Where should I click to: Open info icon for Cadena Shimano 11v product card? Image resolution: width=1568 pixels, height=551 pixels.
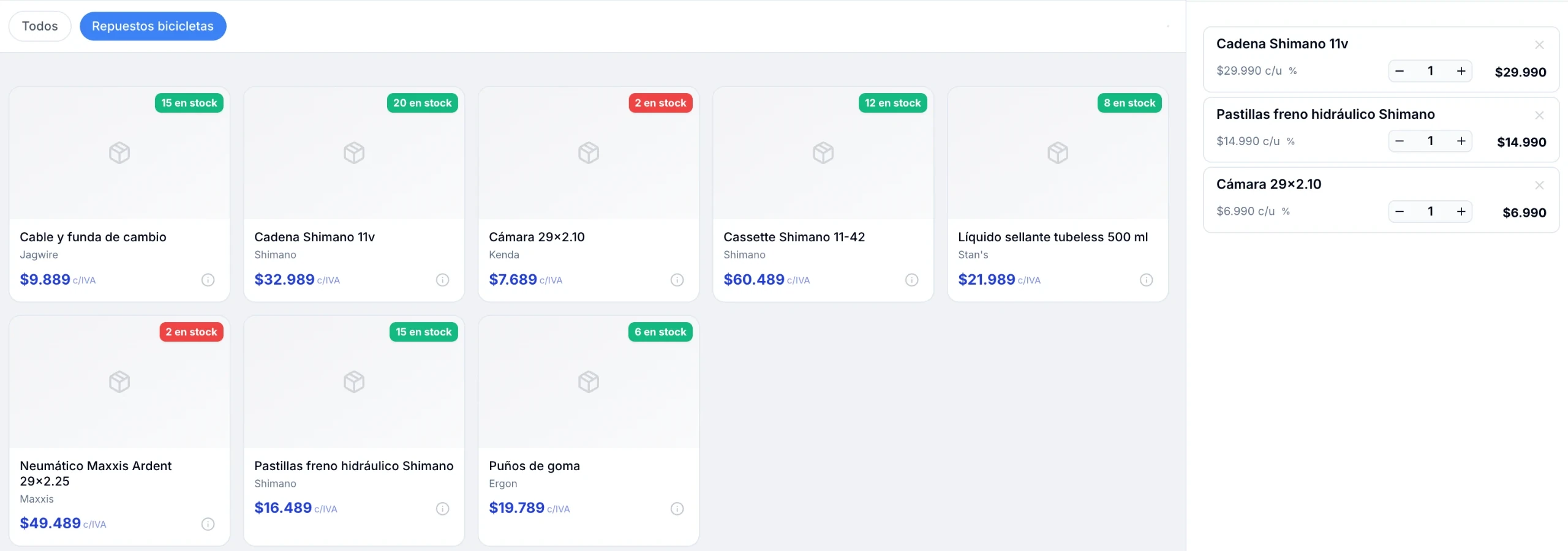coord(443,280)
